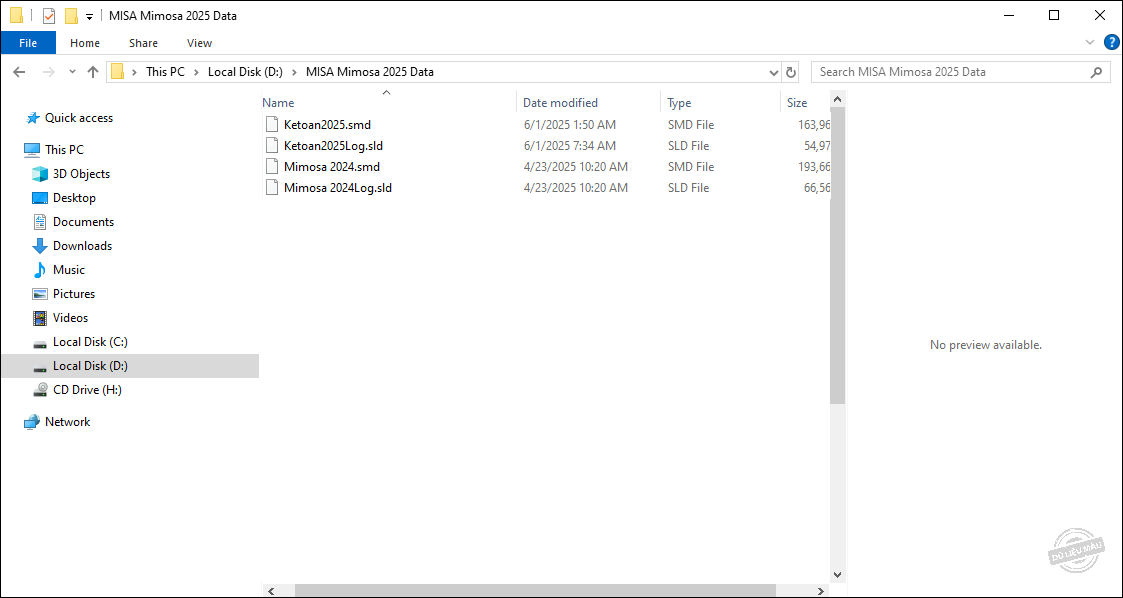Open Videos in the navigation pane
The width and height of the screenshot is (1123, 598).
click(70, 318)
